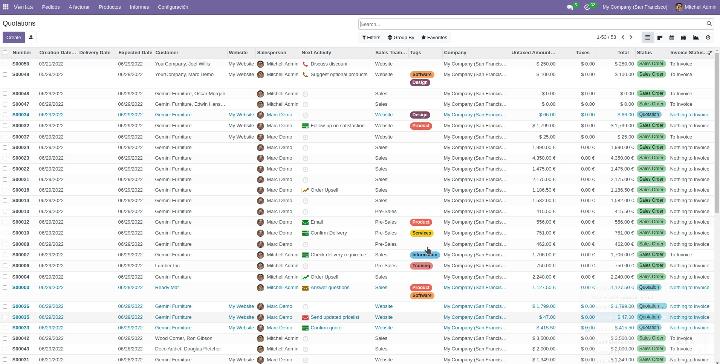Sort by the Number column header
This screenshot has width=720, height=364.
click(x=22, y=53)
